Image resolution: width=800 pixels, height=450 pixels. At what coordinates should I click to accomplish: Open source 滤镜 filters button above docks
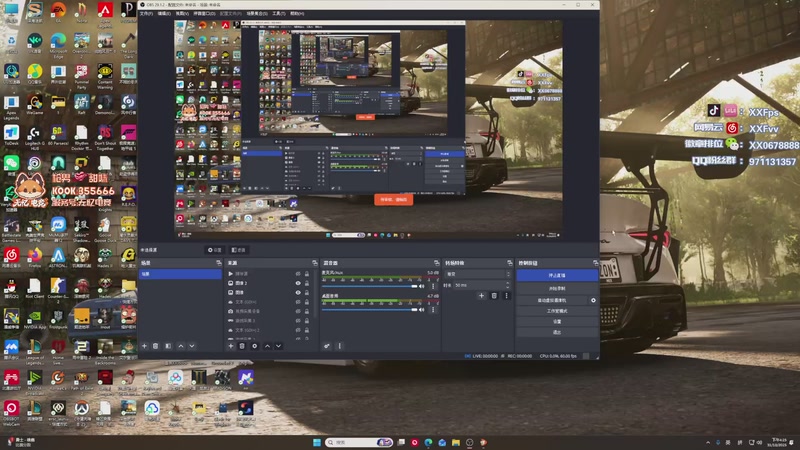click(238, 250)
